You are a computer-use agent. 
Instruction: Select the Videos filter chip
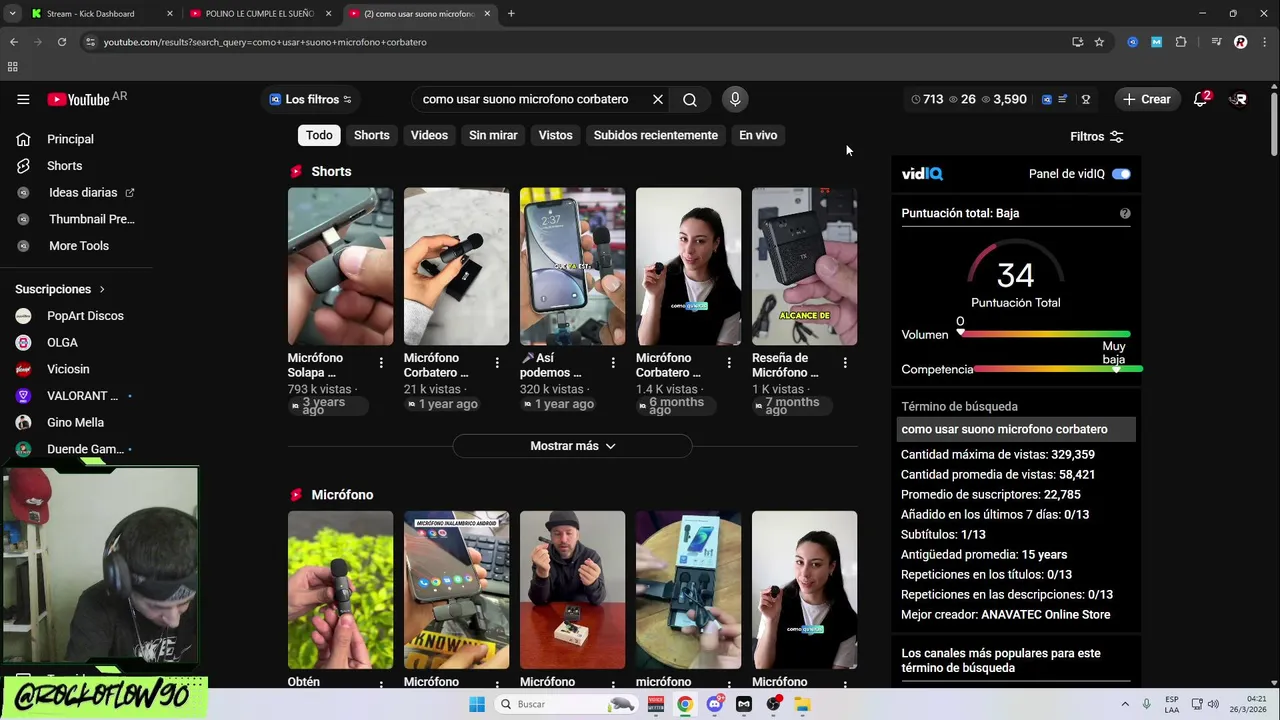(429, 135)
